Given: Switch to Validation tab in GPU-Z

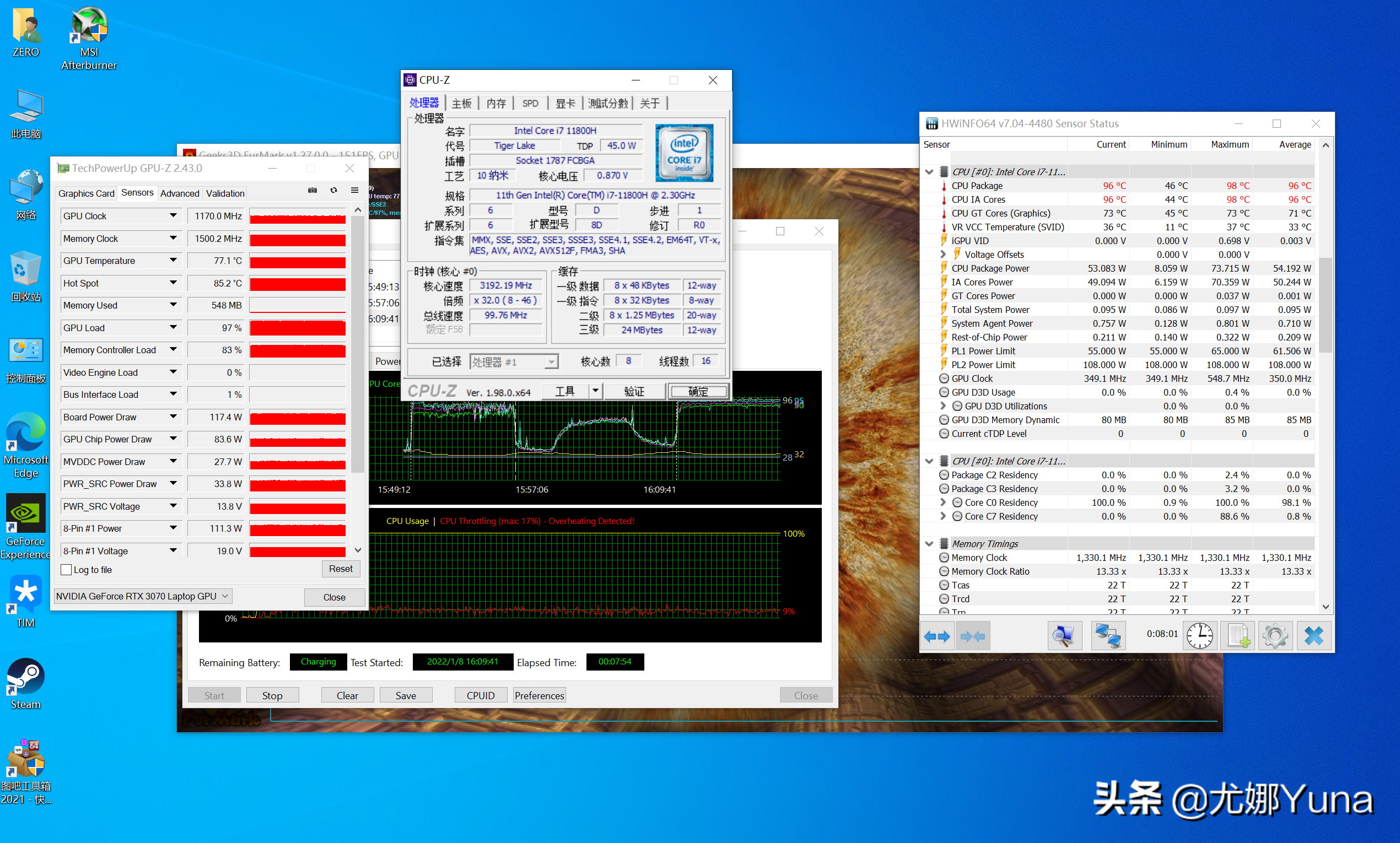Looking at the screenshot, I should pos(225,193).
